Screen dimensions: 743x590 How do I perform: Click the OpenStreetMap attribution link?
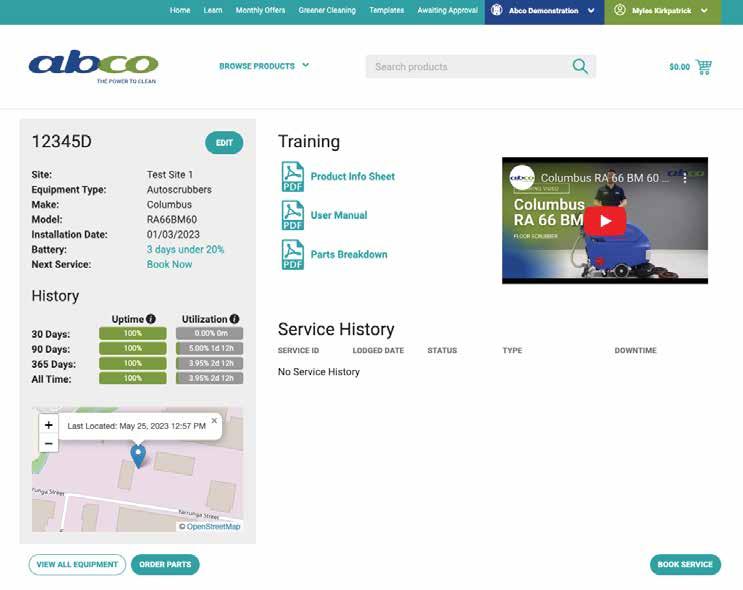pyautogui.click(x=213, y=526)
